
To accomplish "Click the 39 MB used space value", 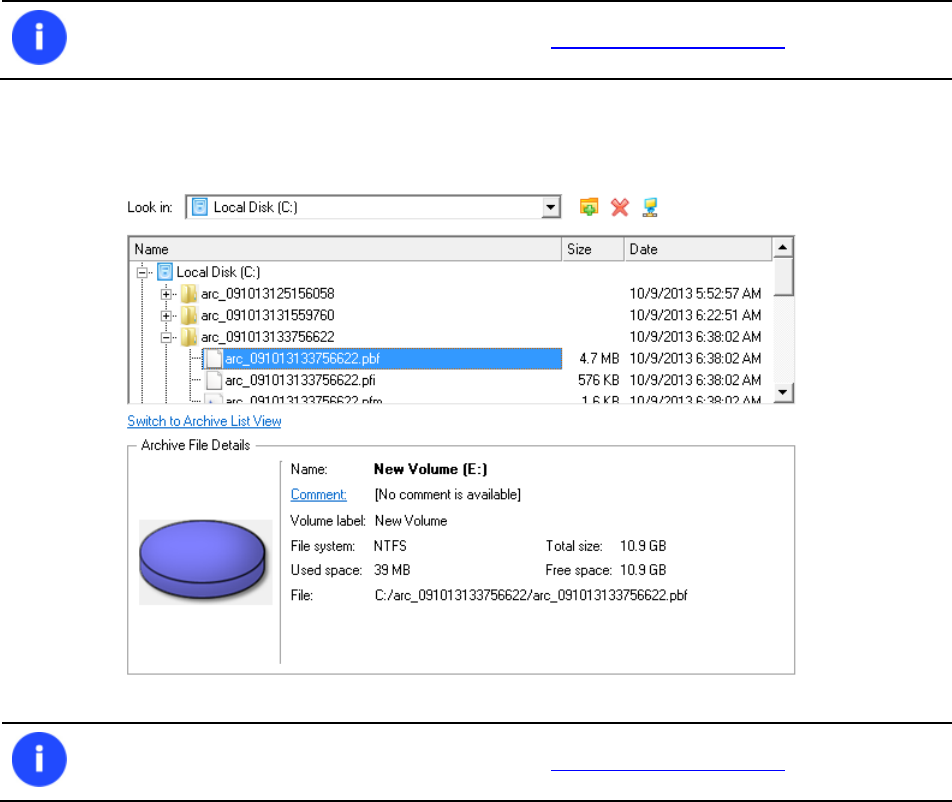I will tap(392, 571).
